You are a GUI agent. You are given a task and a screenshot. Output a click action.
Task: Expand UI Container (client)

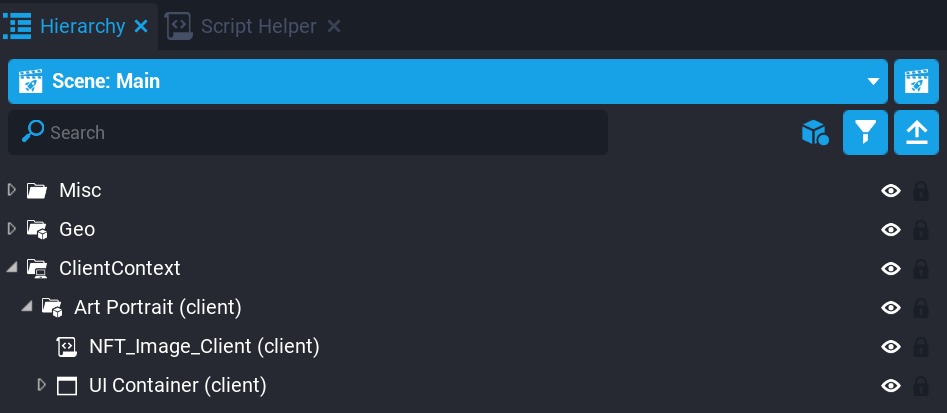[41, 385]
